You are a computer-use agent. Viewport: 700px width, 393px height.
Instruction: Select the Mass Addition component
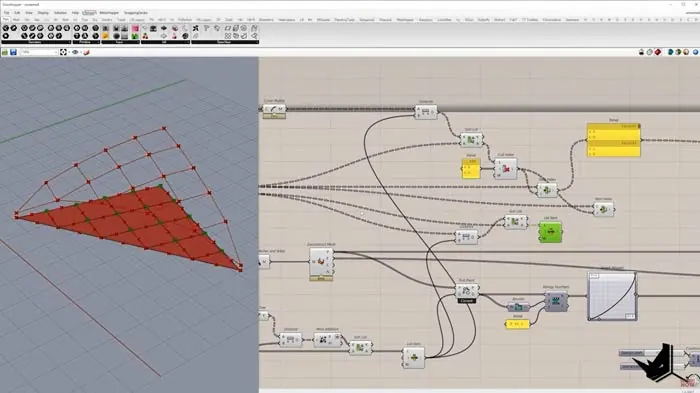(x=328, y=340)
